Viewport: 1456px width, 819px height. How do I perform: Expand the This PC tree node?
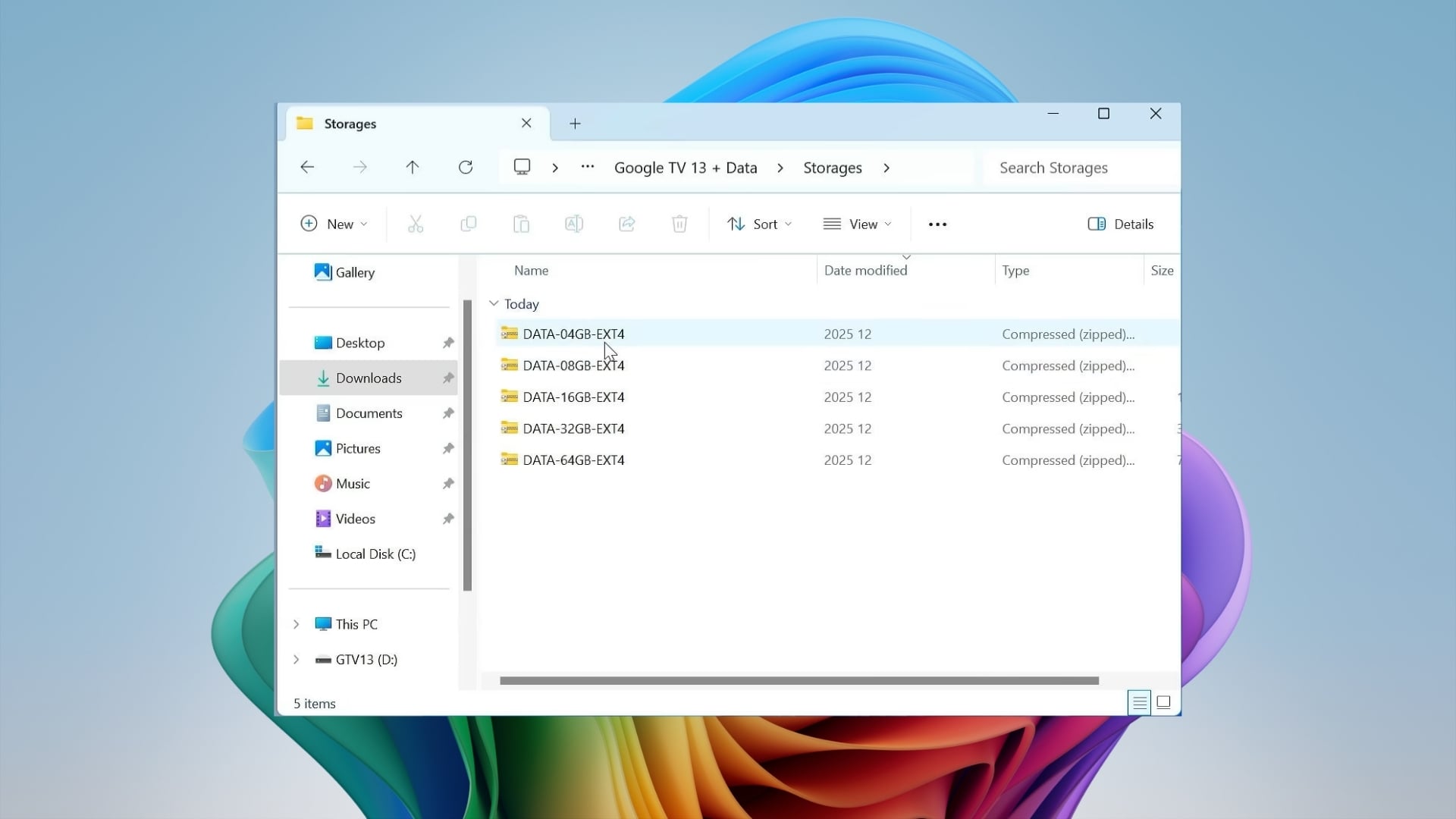click(297, 624)
